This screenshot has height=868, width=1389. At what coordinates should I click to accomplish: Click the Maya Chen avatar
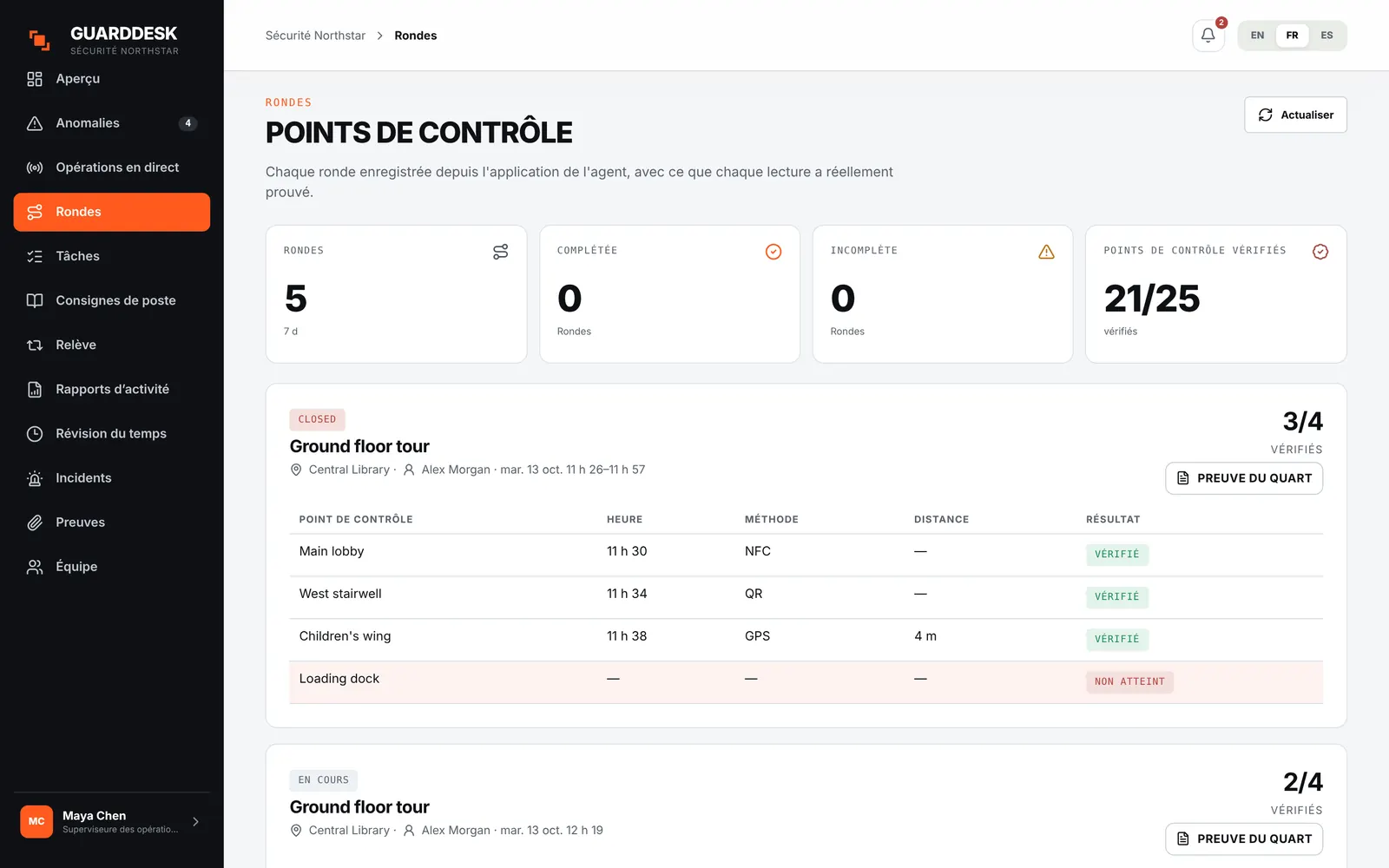36,821
